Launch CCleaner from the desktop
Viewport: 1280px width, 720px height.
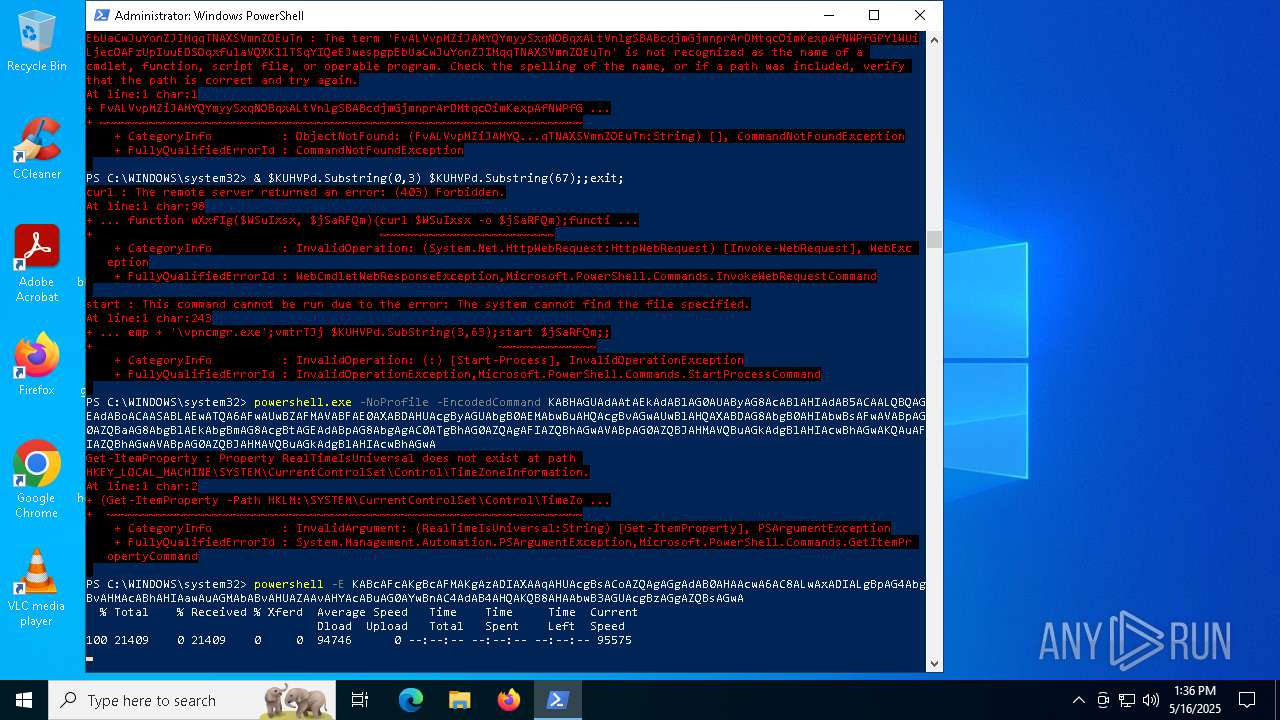pyautogui.click(x=37, y=148)
